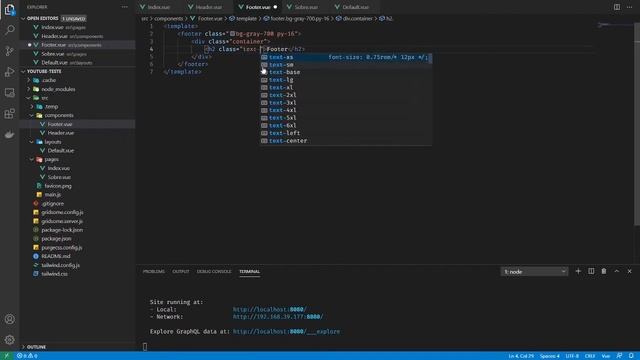This screenshot has height=360, width=640.
Task: Open the Accounts icon in activity bar
Action: click(x=9, y=319)
